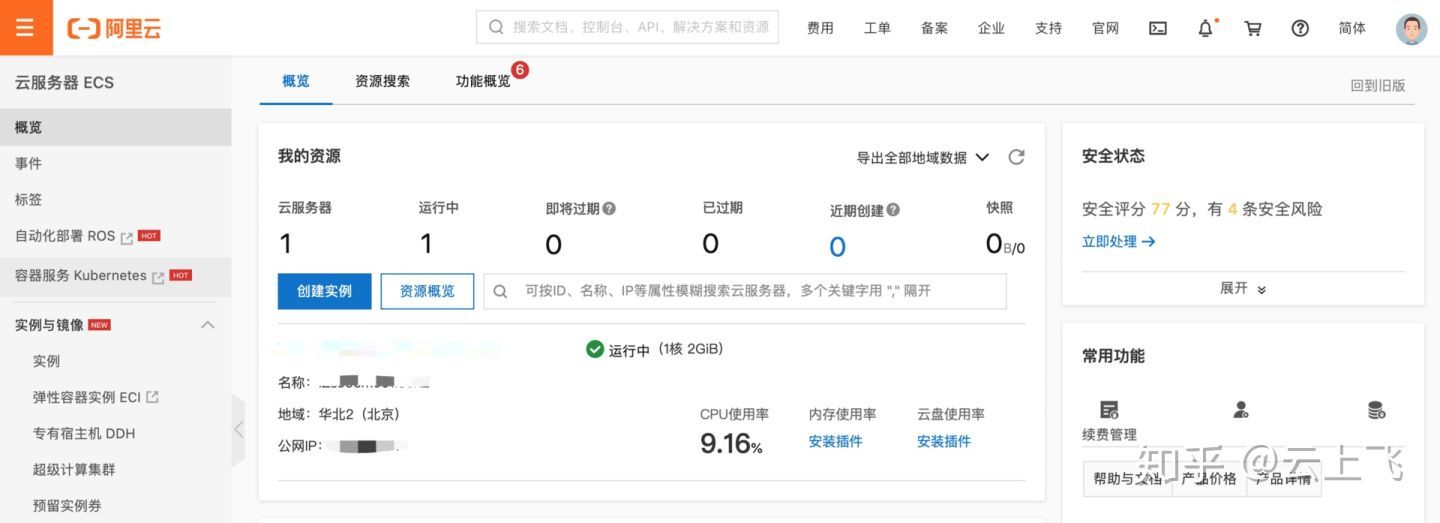This screenshot has width=1440, height=523.
Task: Switch language via 简体
Action: click(1352, 28)
